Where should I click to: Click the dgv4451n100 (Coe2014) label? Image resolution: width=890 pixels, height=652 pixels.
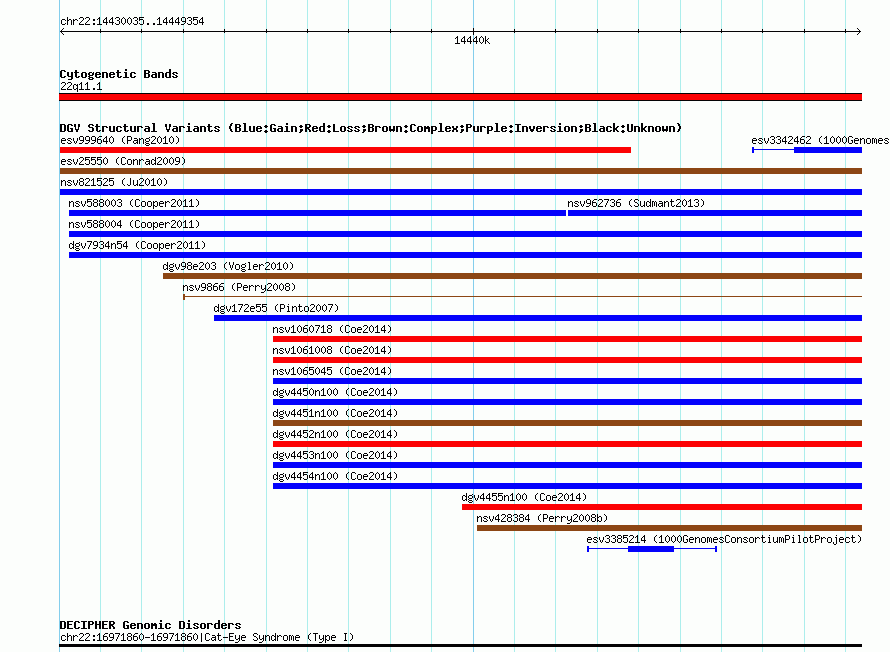pos(335,413)
